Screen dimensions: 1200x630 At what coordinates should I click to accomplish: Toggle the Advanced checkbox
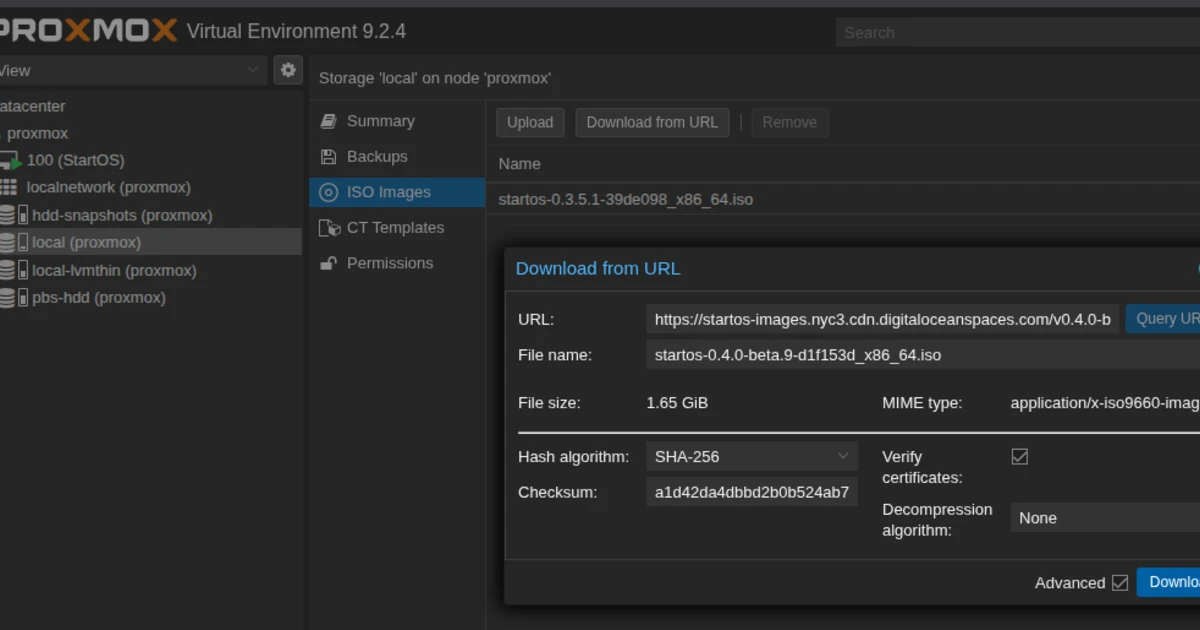click(1120, 582)
